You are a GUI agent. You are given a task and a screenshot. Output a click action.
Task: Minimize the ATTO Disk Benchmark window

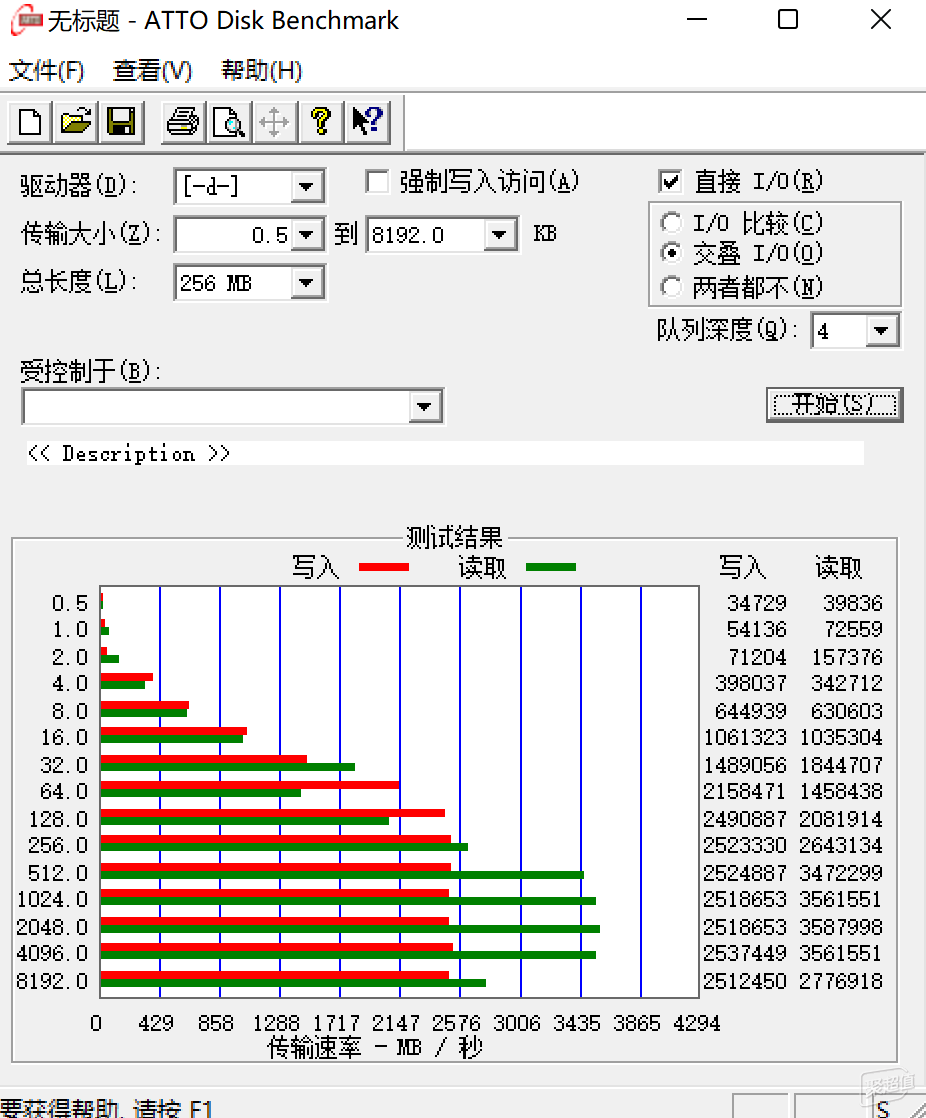(696, 19)
